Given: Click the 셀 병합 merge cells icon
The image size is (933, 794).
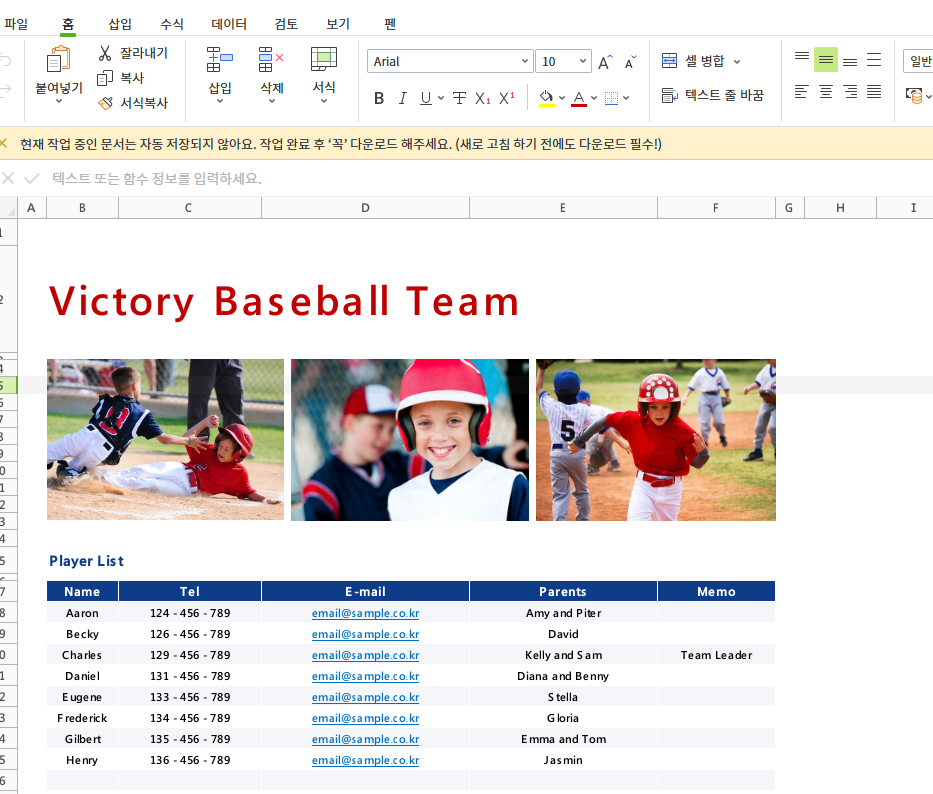Looking at the screenshot, I should coord(669,61).
